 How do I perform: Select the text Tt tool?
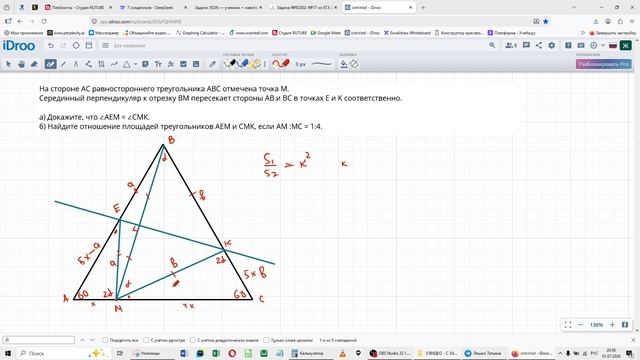(x=158, y=64)
